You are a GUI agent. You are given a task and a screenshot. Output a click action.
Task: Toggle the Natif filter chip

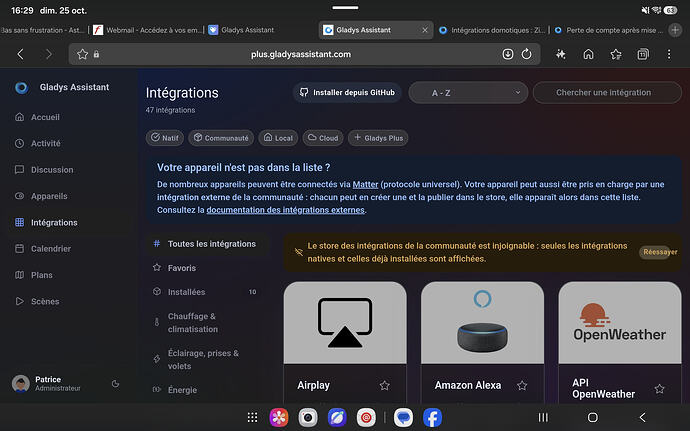click(x=165, y=138)
